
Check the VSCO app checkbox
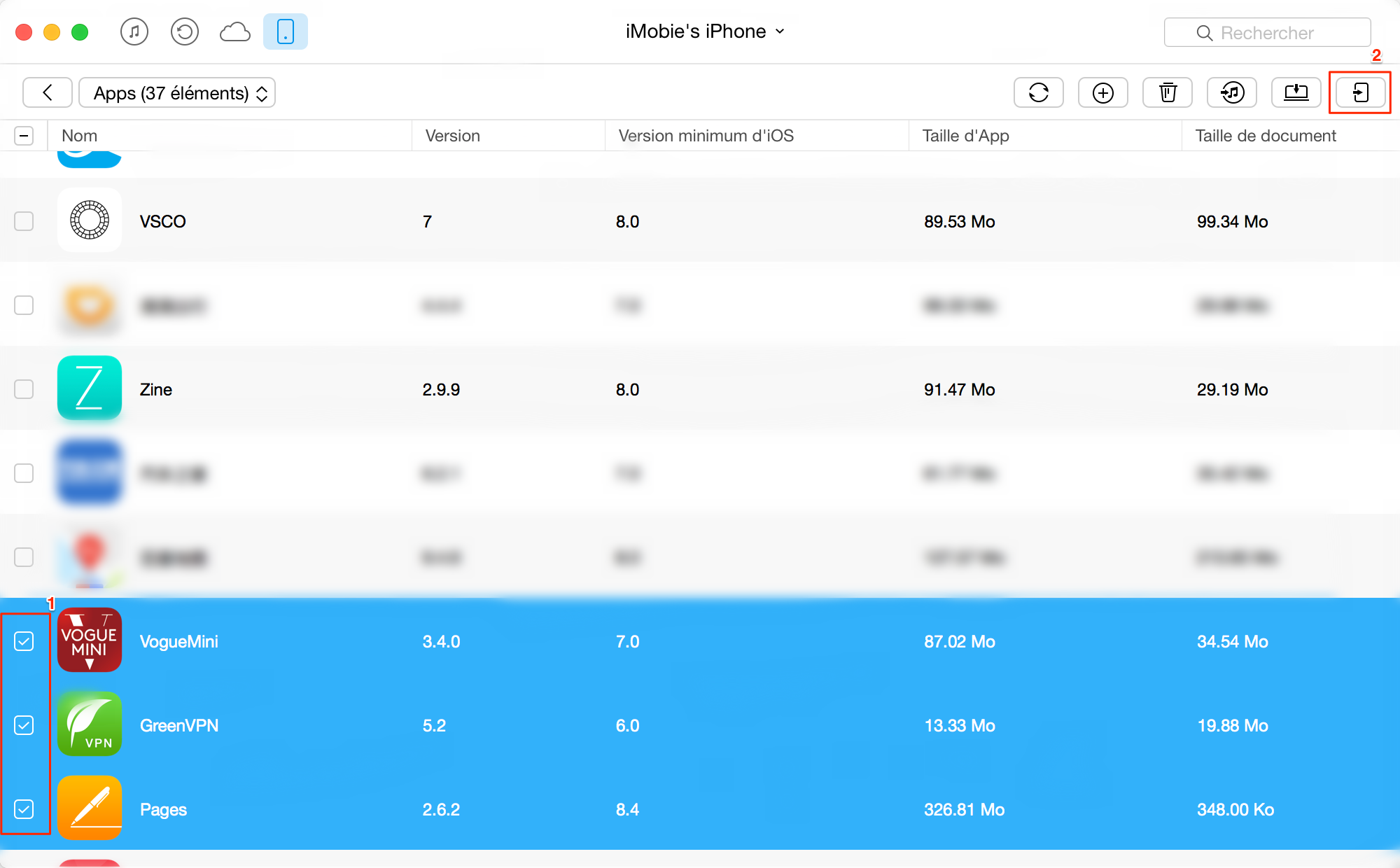[x=24, y=221]
